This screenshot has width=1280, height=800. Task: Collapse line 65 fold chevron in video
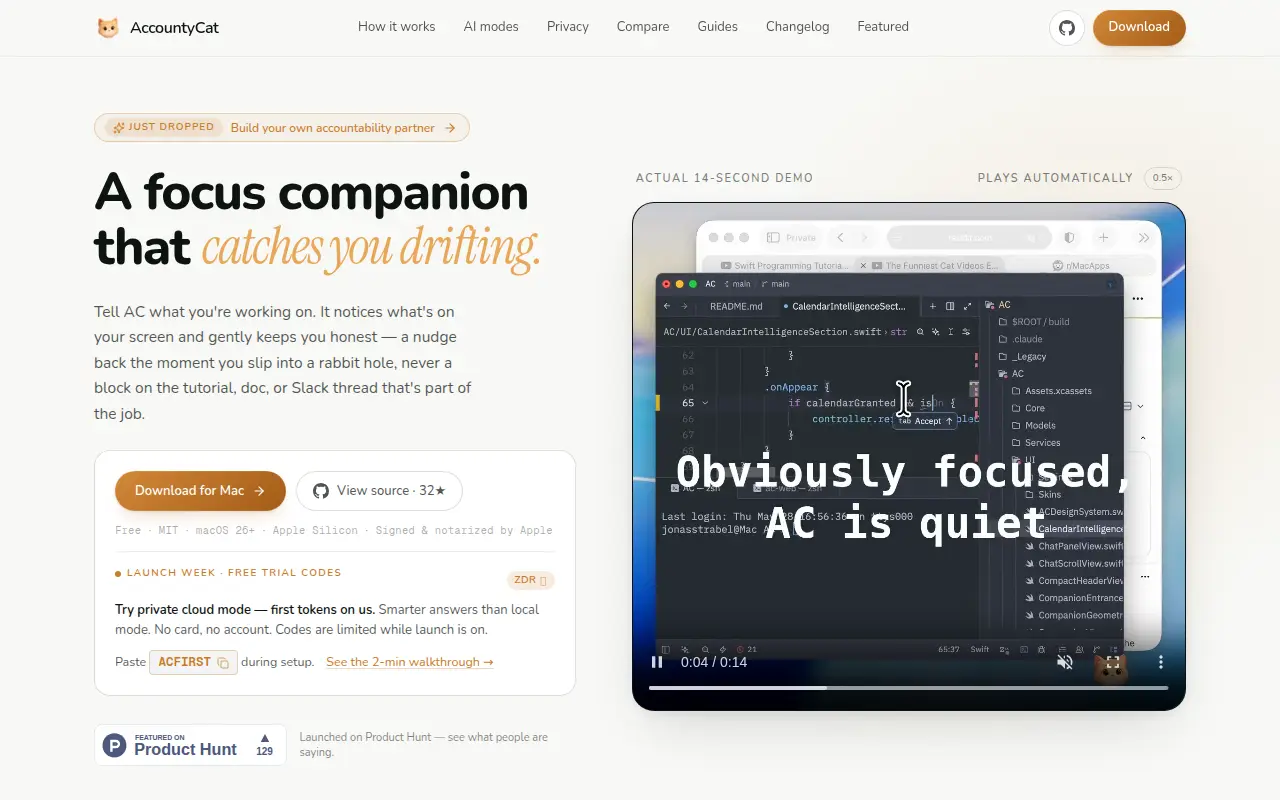click(x=705, y=403)
